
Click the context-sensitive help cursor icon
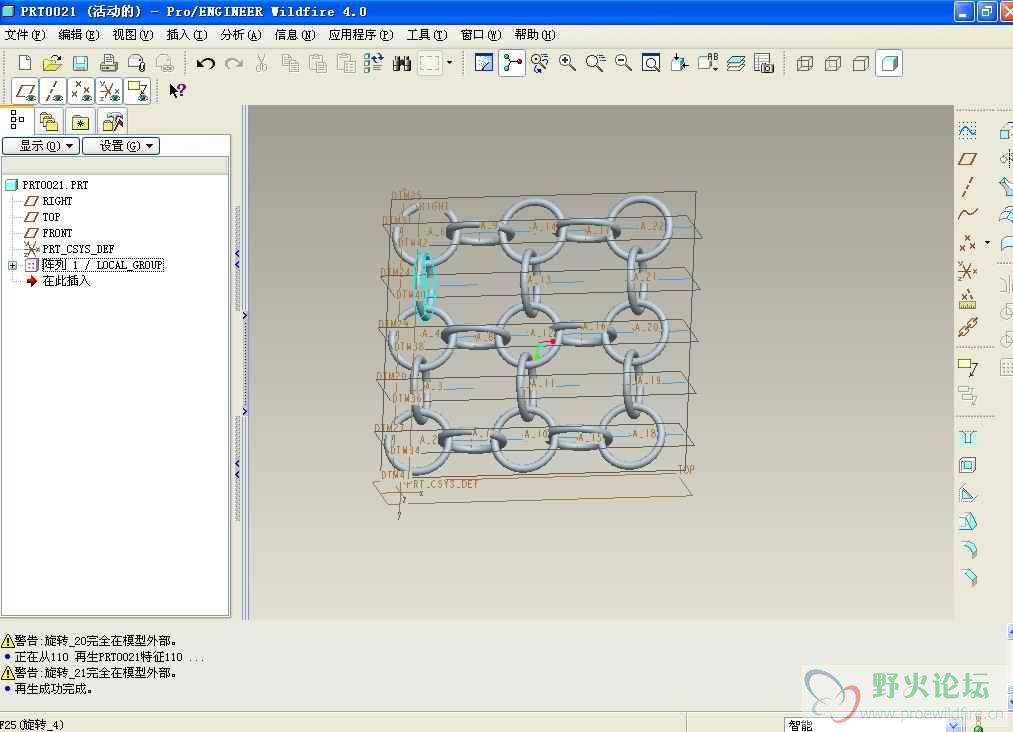click(x=177, y=90)
